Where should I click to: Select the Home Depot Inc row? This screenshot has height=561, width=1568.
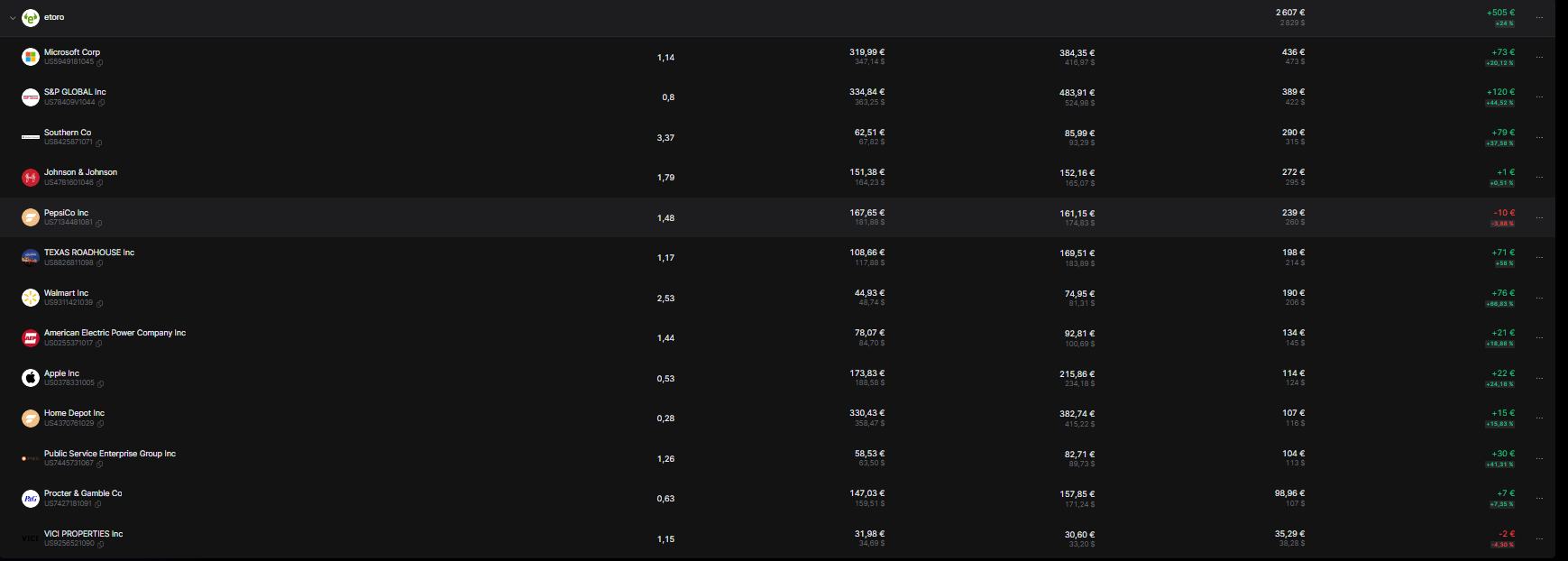(777, 418)
